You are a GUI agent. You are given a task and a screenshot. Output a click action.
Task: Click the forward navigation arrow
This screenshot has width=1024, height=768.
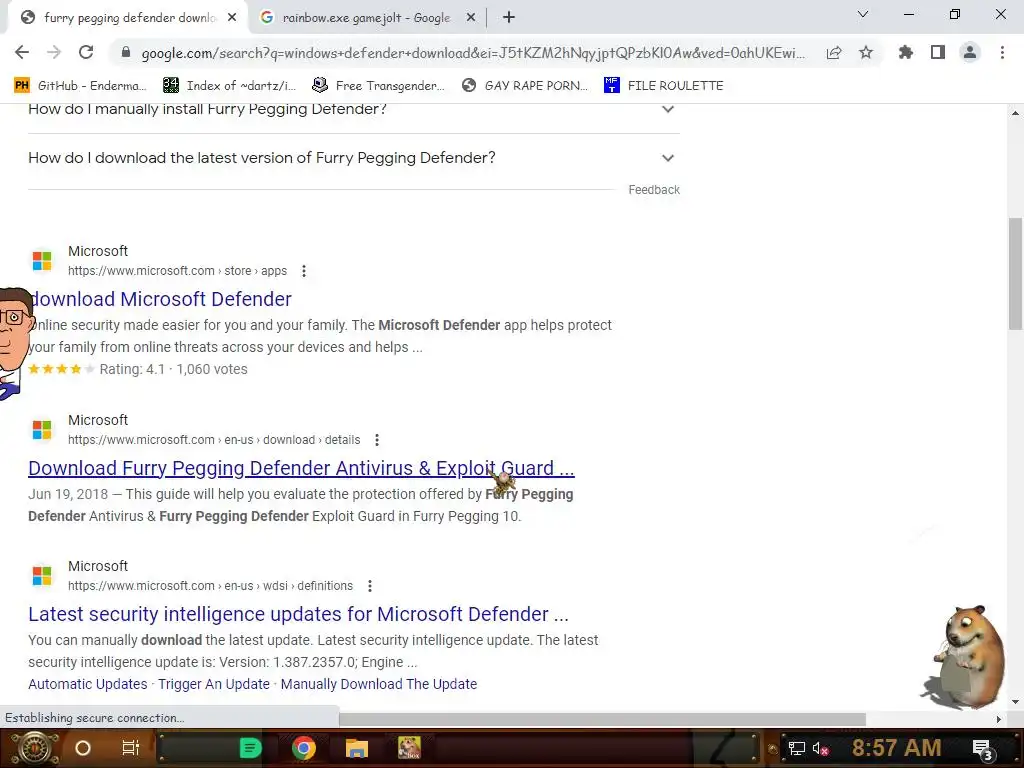point(54,52)
